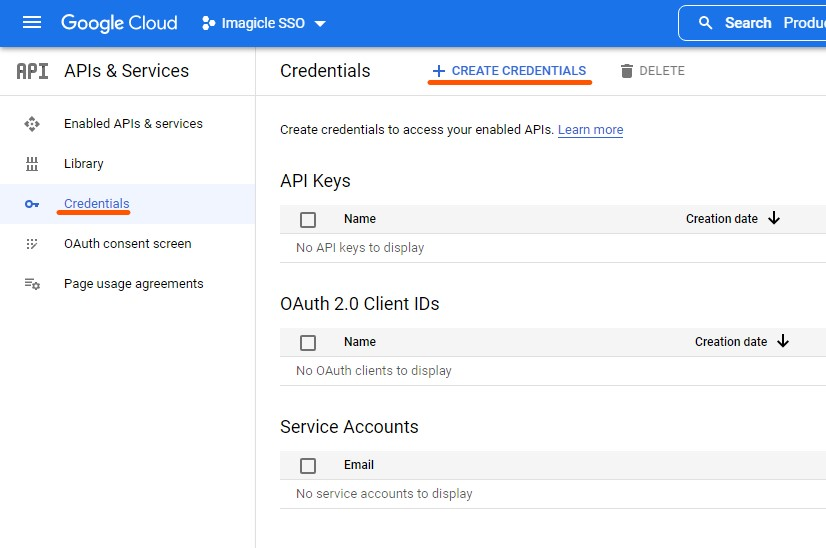Click the Page usage agreements icon
Viewport: 826px width, 548px height.
pyautogui.click(x=32, y=284)
